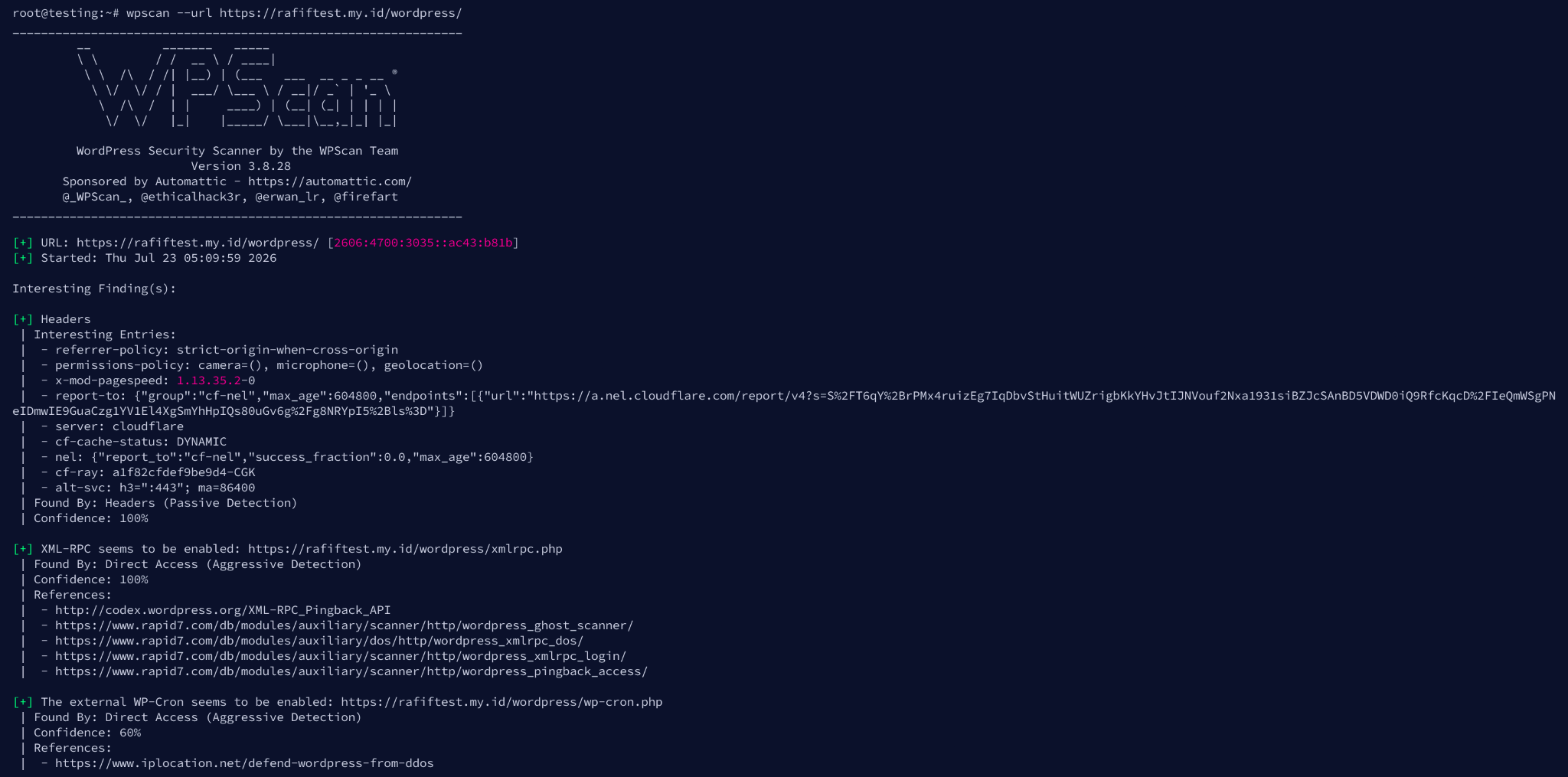Open the wp-cron.php URL
The width and height of the screenshot is (1568, 777).
point(501,702)
